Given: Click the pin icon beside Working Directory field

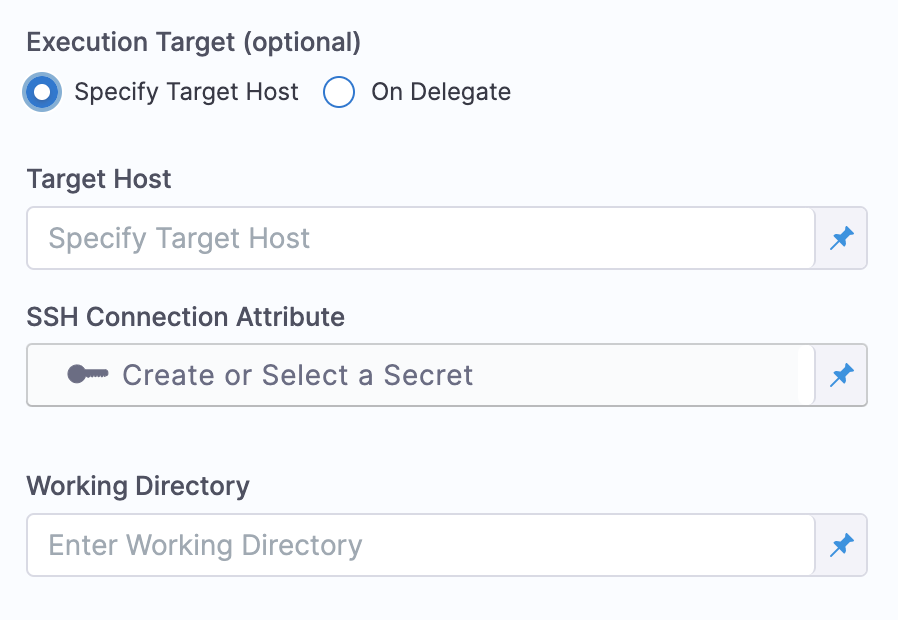Looking at the screenshot, I should coord(842,545).
